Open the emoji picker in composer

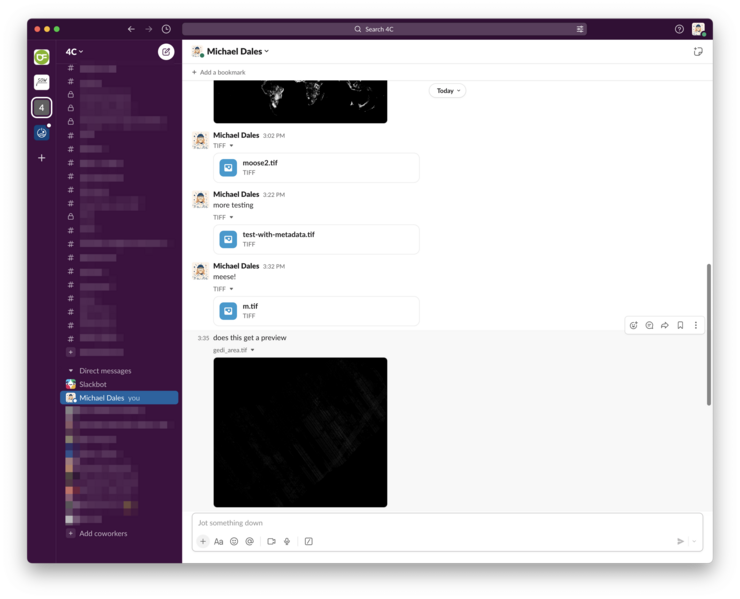(234, 541)
